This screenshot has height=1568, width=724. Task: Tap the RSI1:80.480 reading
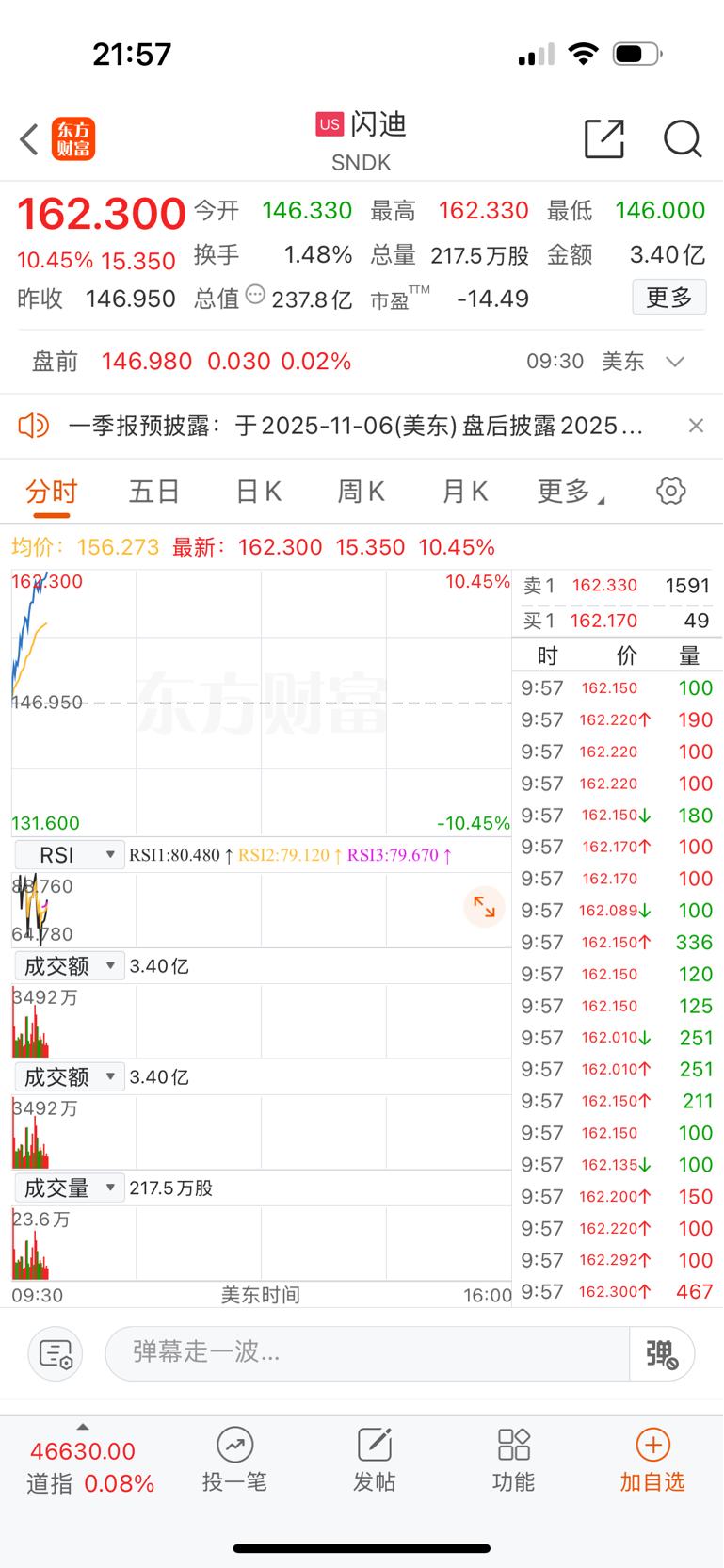181,855
